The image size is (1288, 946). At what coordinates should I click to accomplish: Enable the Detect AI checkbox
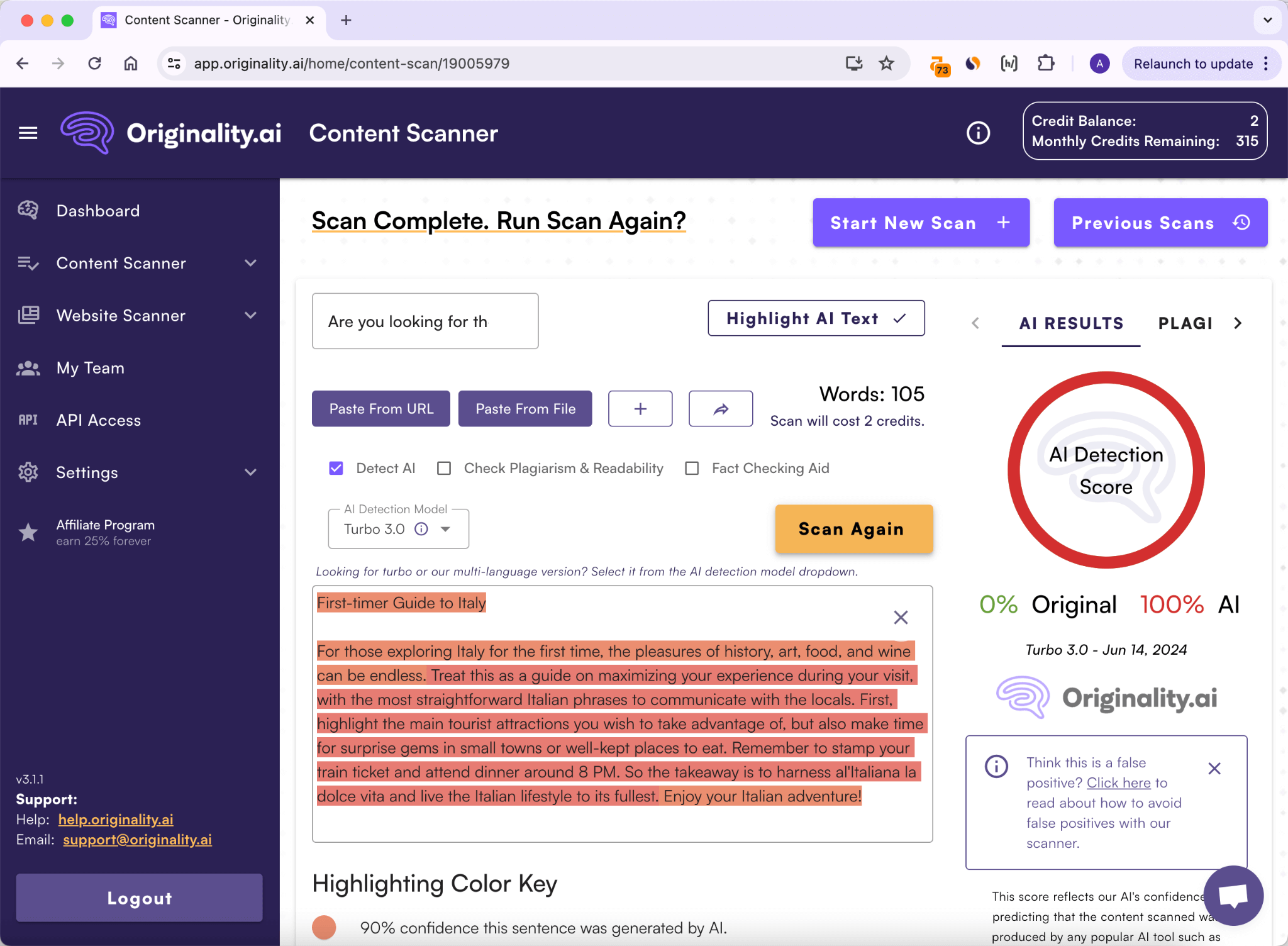(x=337, y=468)
